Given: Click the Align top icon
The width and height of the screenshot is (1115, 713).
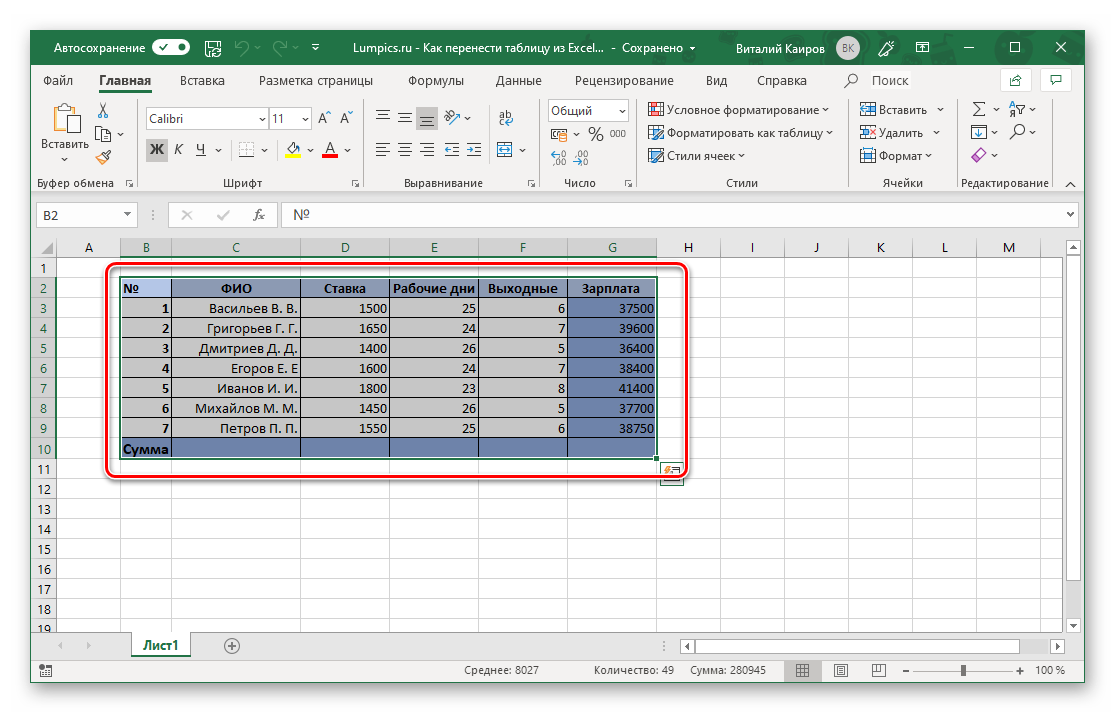Looking at the screenshot, I should (x=383, y=116).
